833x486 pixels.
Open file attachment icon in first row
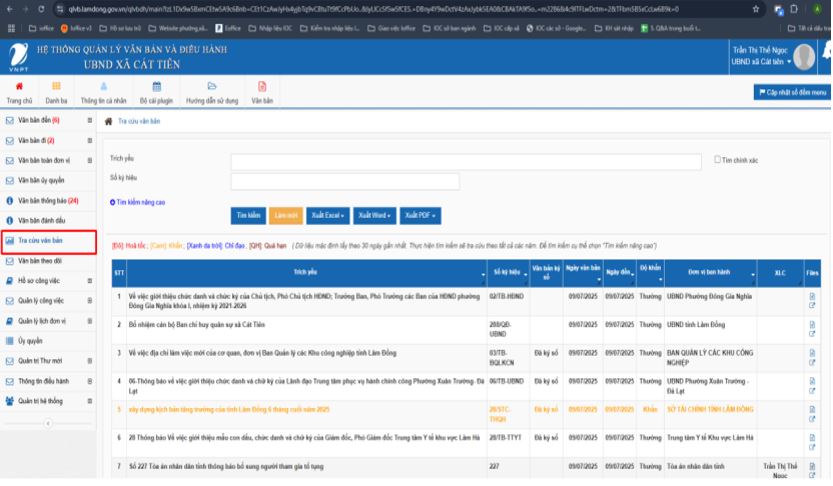pos(812,297)
